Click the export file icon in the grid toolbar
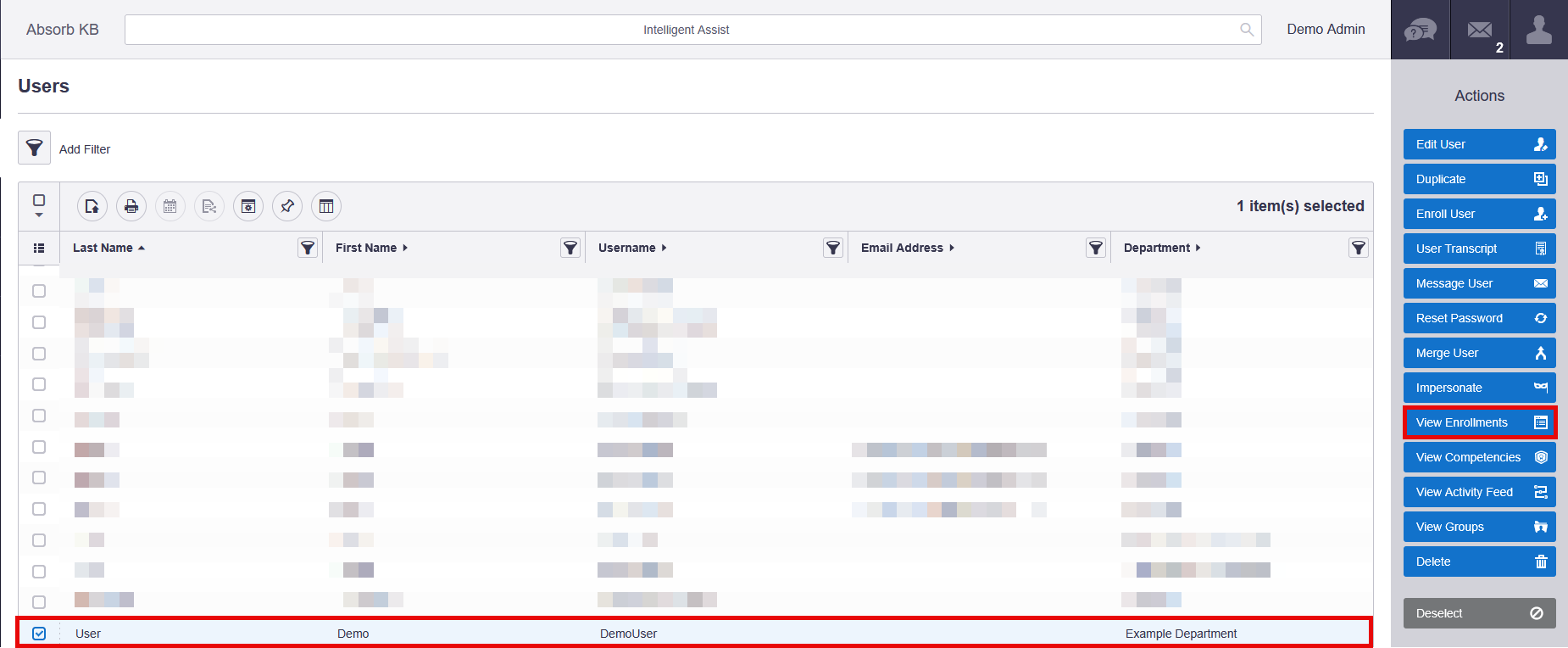1568x648 pixels. (x=92, y=206)
